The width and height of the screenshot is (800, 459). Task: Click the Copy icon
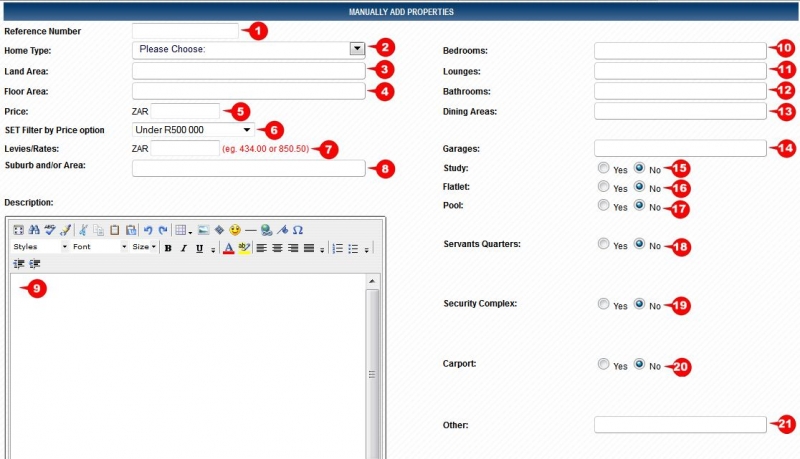click(x=98, y=230)
